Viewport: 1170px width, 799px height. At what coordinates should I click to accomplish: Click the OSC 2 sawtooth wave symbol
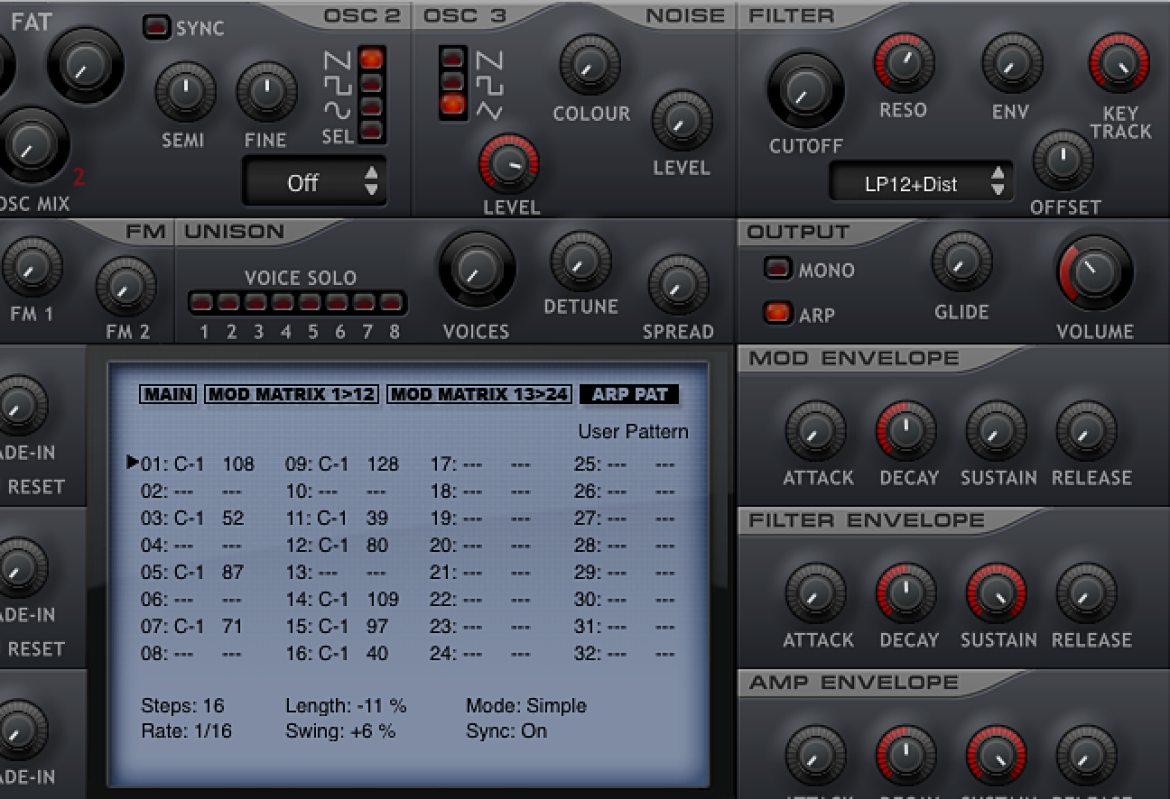337,61
